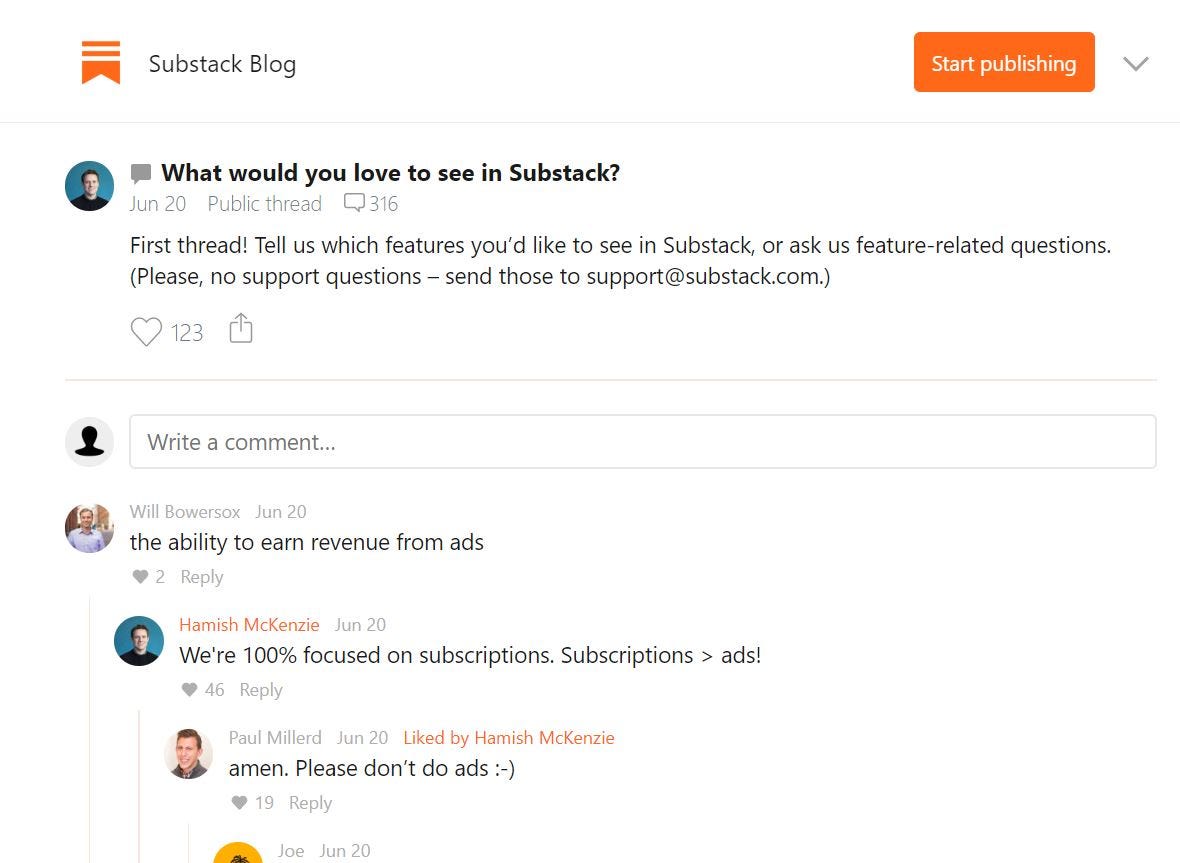1180x863 pixels.
Task: Expand the chevron next to Start publishing
Action: click(x=1135, y=63)
